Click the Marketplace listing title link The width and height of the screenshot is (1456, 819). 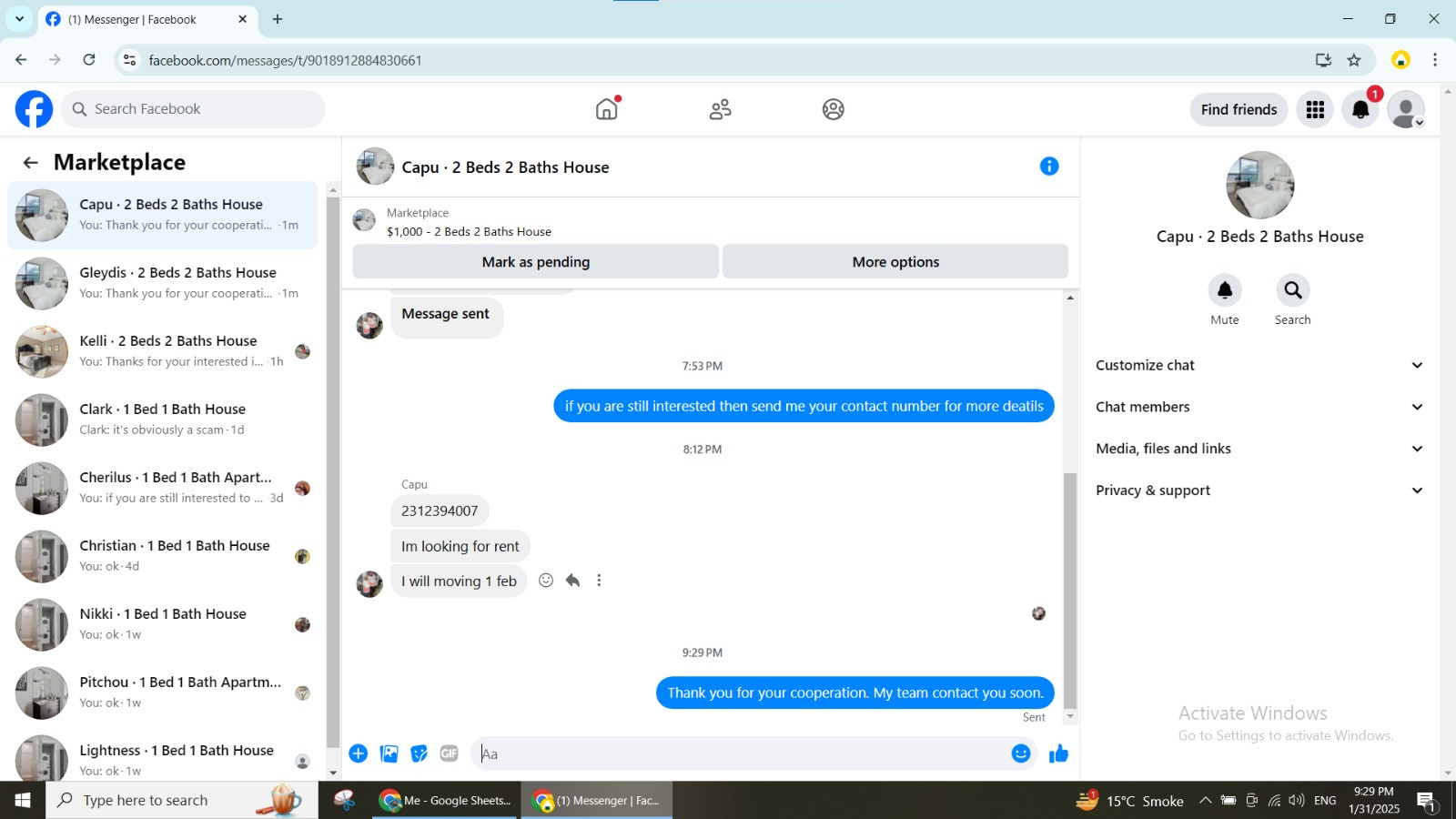coord(469,231)
